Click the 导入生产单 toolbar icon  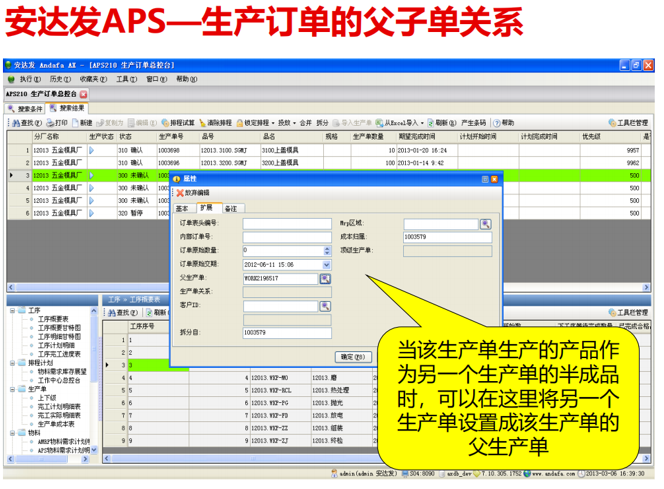tap(336, 123)
